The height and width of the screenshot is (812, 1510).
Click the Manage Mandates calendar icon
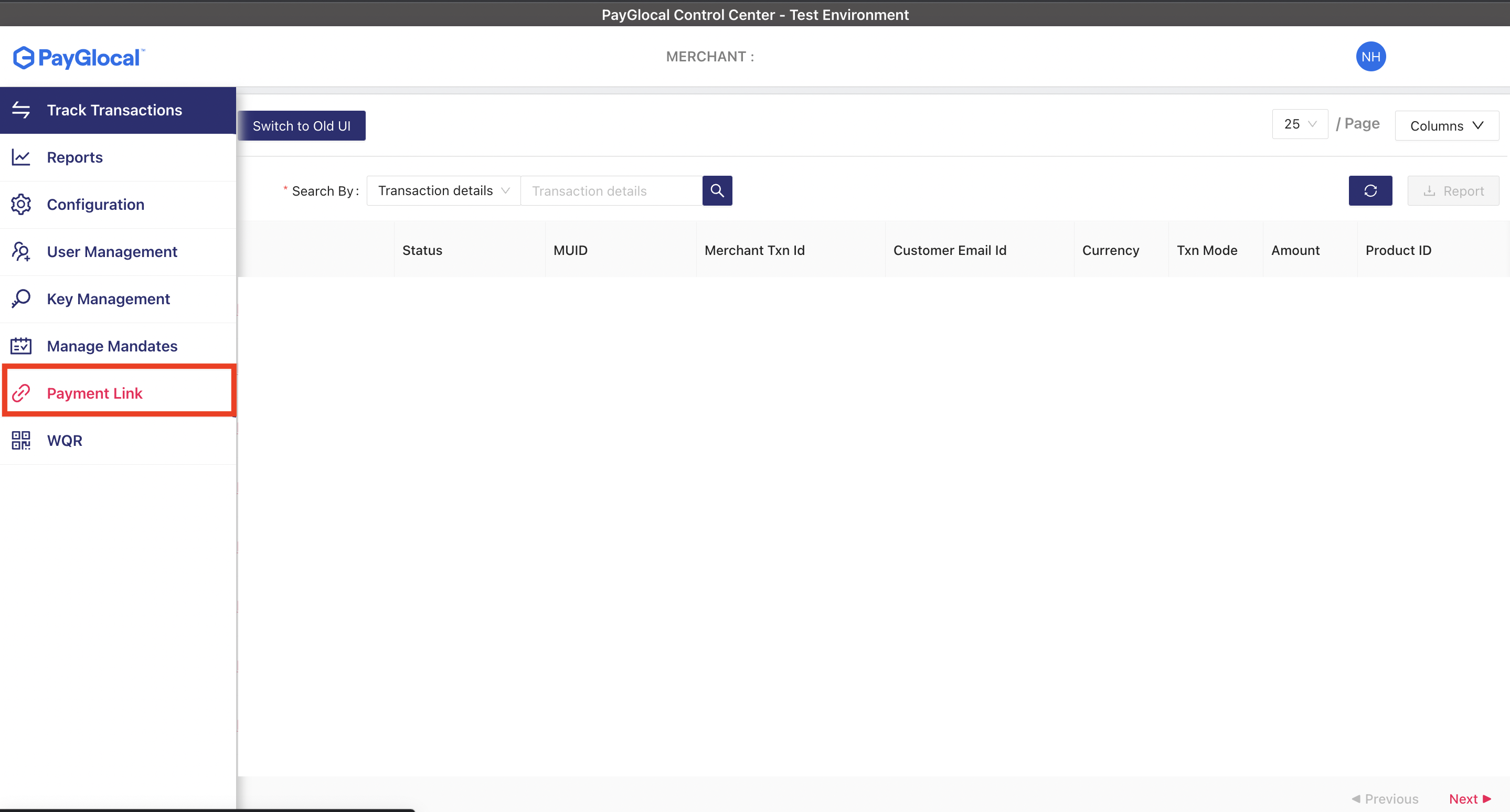(x=21, y=346)
